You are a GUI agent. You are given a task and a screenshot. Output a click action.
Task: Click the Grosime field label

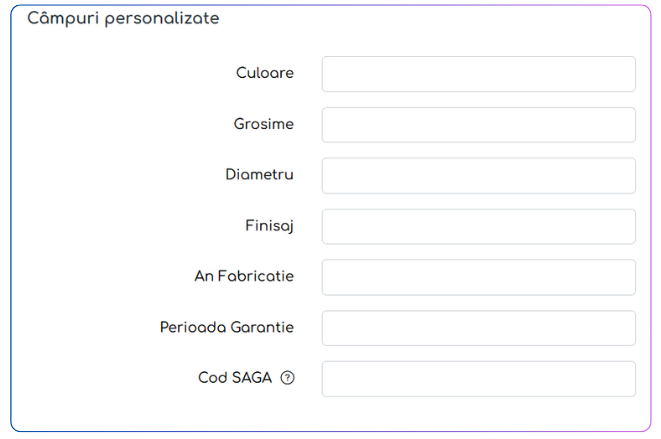tap(264, 124)
